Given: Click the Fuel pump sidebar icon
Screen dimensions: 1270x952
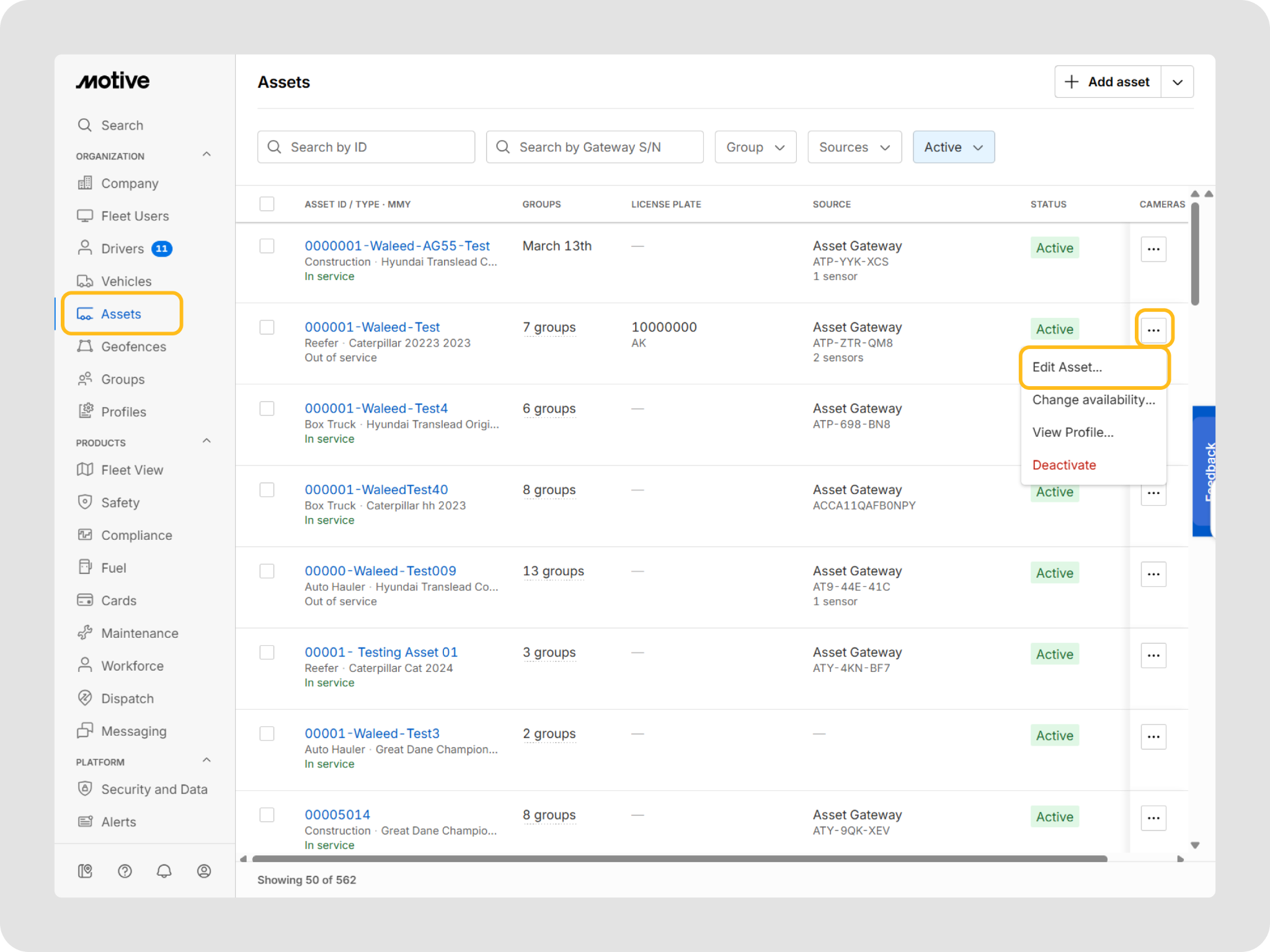Looking at the screenshot, I should tap(85, 567).
